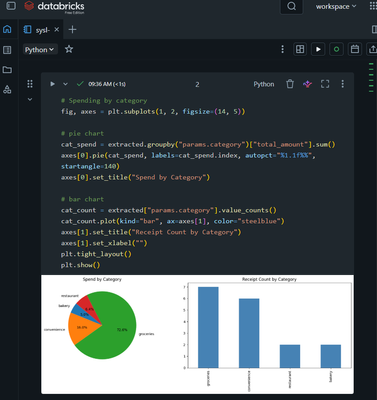Screen dimensions: 377x400
Task: Run all cells with play button
Action: pos(318,49)
